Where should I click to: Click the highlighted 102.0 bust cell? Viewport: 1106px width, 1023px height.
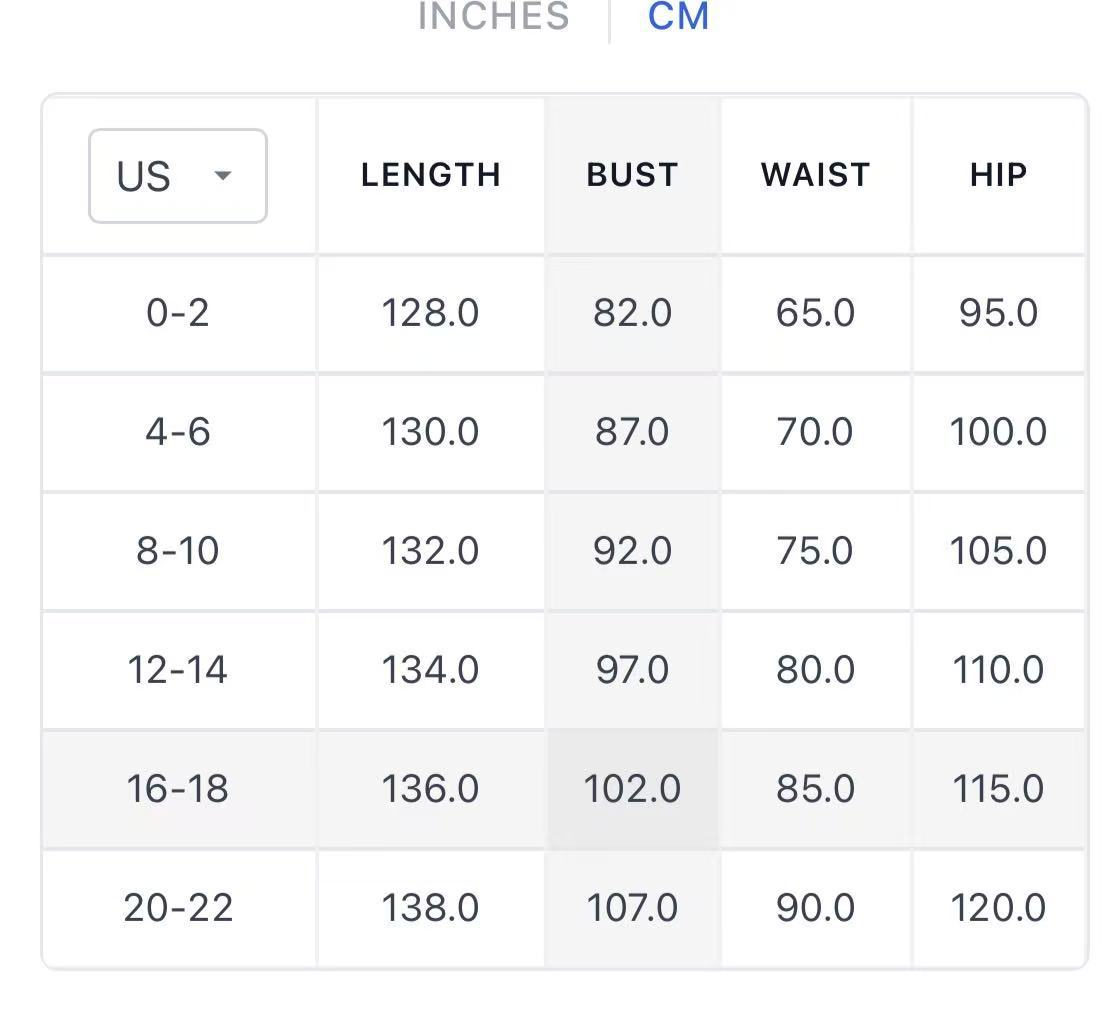[x=632, y=789]
